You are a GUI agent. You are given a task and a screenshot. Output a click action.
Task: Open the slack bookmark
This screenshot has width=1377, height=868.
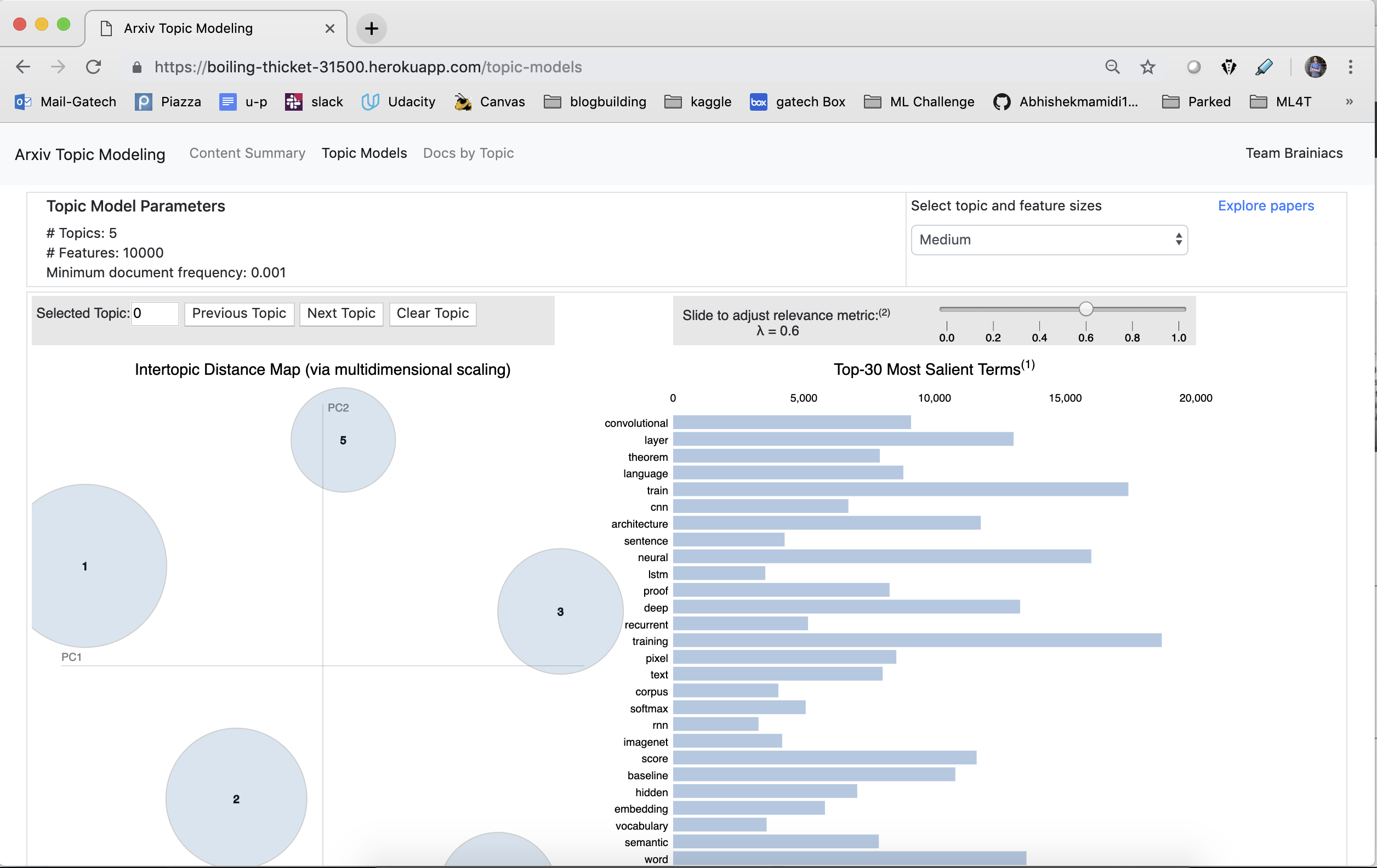click(x=314, y=102)
